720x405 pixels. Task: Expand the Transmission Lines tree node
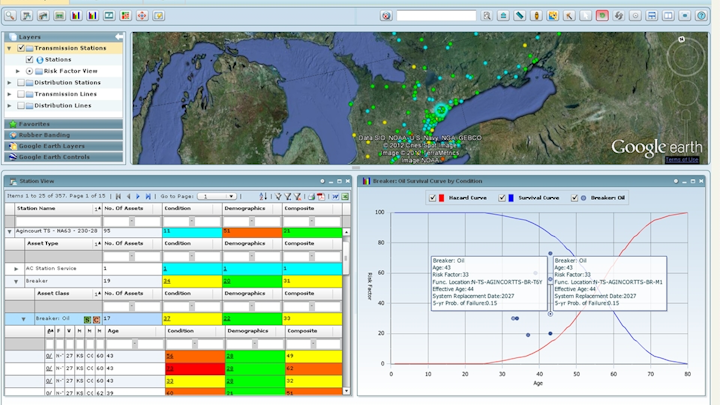[x=9, y=94]
